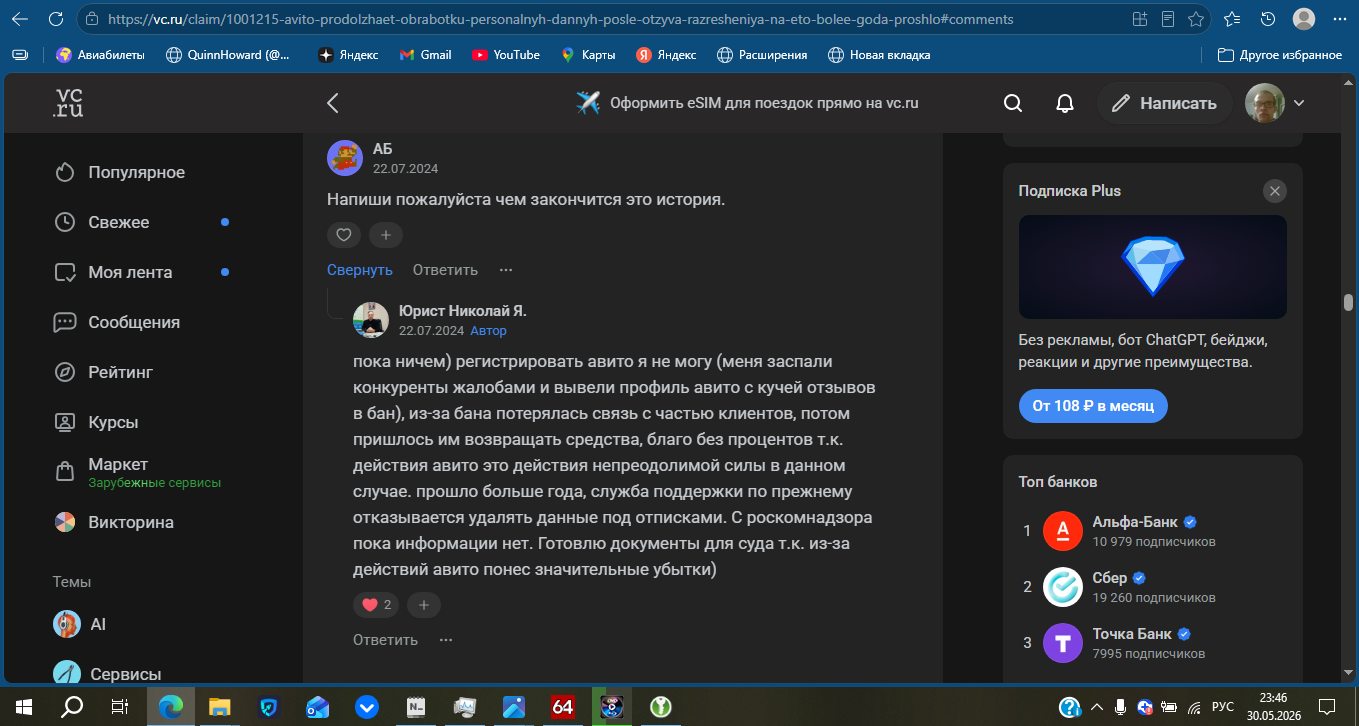Open Windows Start menu
Image resolution: width=1359 pixels, height=726 pixels.
pyautogui.click(x=22, y=706)
